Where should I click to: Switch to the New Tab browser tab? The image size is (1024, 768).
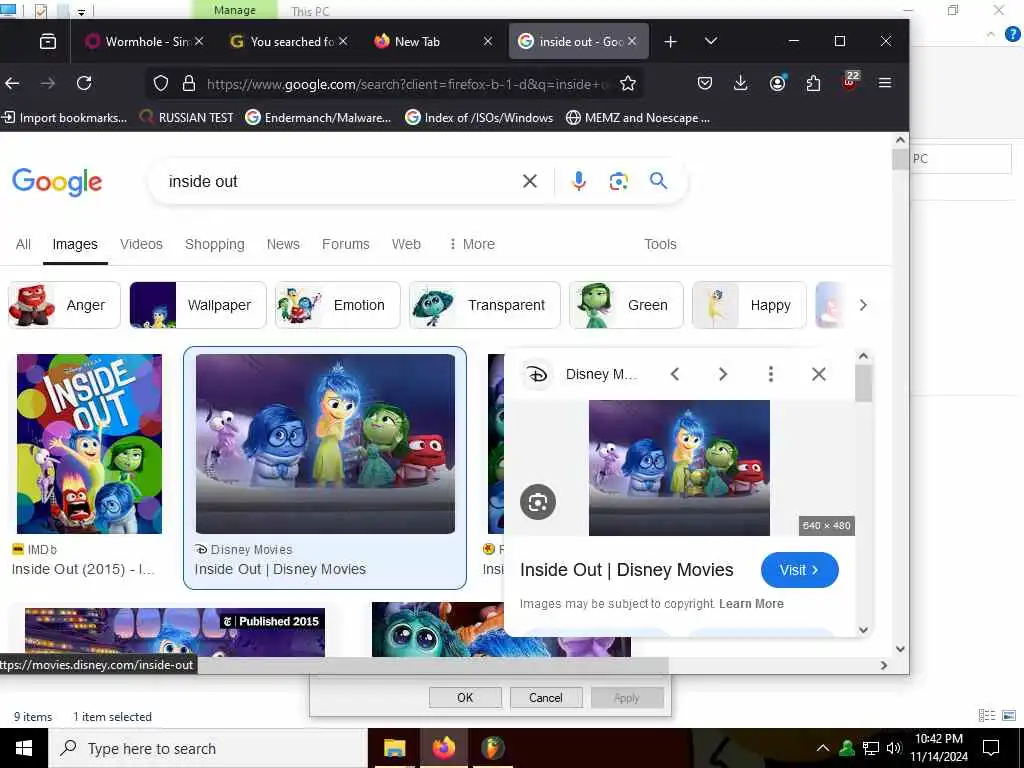click(432, 42)
